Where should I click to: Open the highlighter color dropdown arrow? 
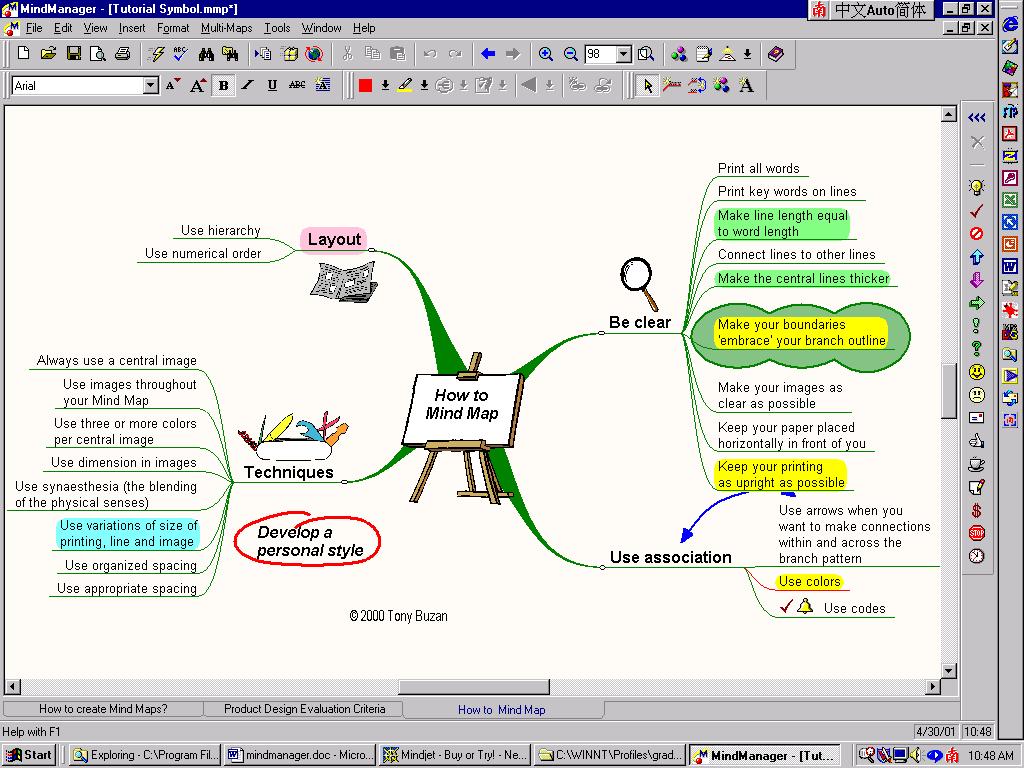pos(424,85)
